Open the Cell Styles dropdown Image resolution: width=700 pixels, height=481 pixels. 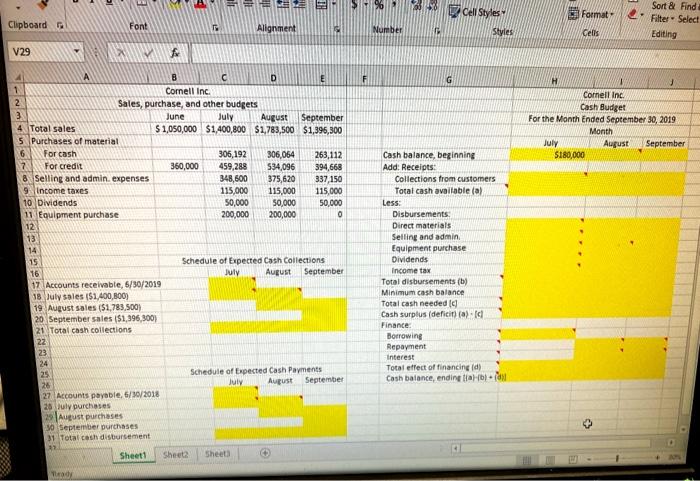(x=478, y=12)
